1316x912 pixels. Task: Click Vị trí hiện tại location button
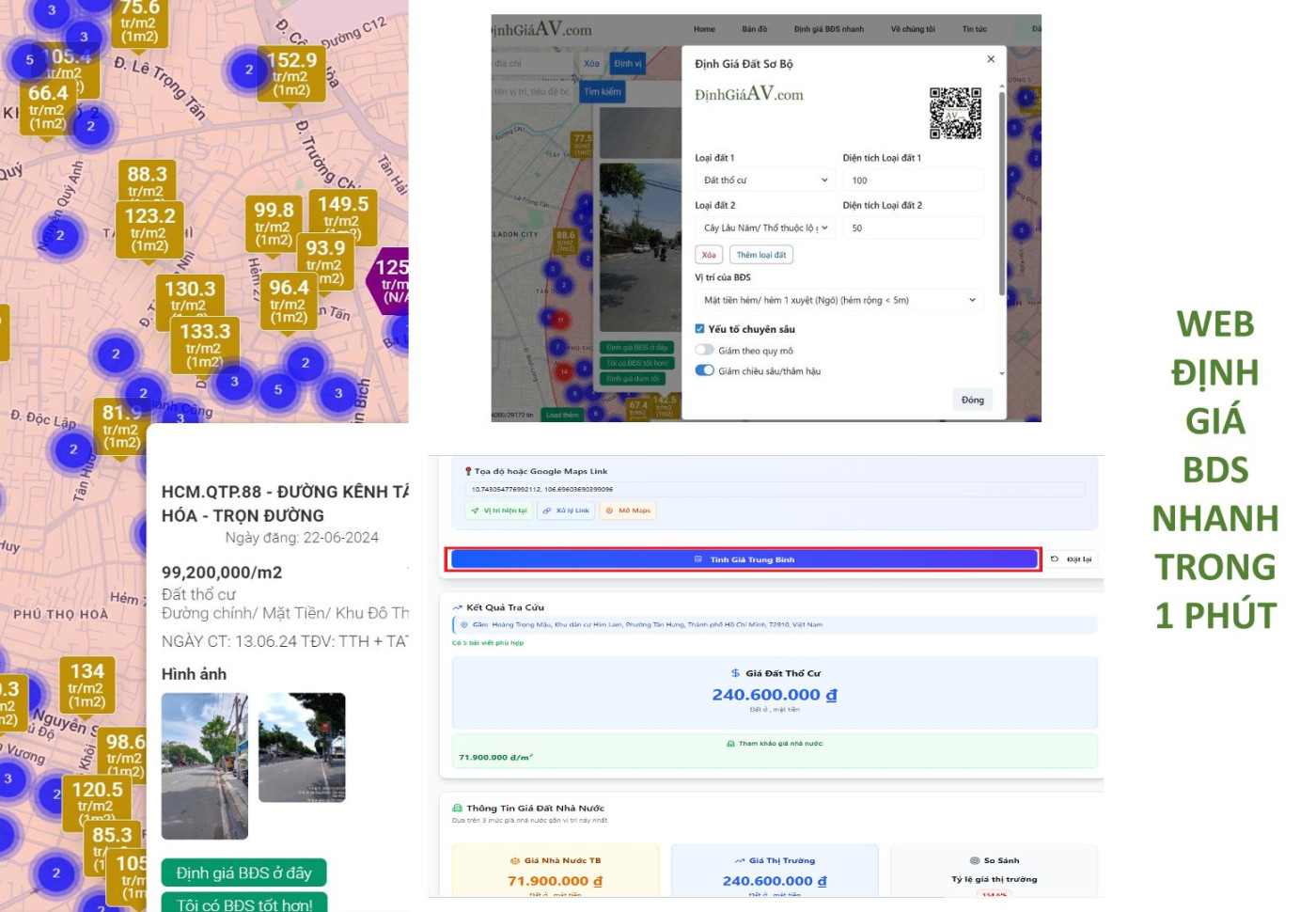pyautogui.click(x=499, y=511)
